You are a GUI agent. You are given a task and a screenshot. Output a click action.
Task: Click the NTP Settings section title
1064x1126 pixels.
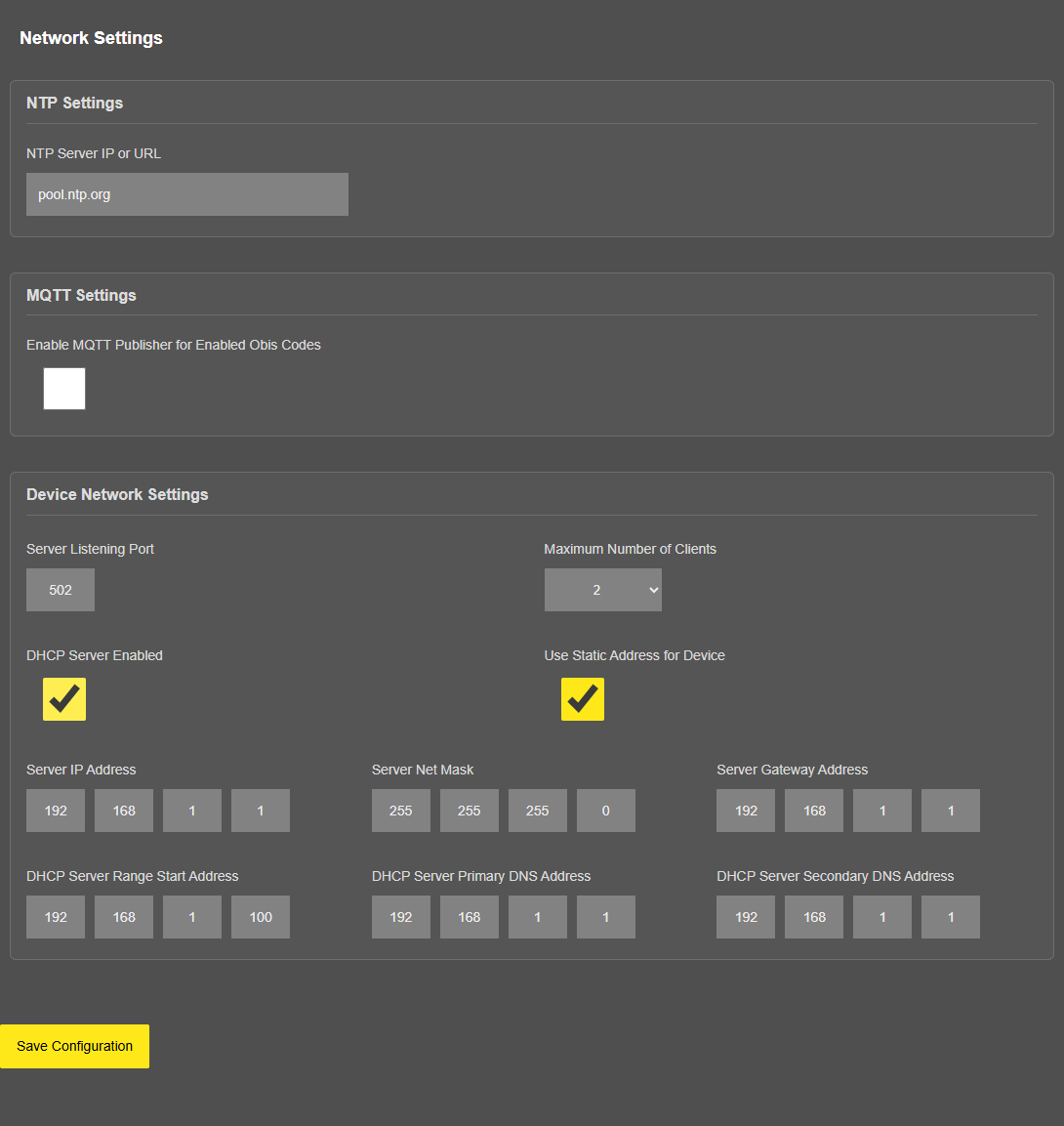click(74, 103)
